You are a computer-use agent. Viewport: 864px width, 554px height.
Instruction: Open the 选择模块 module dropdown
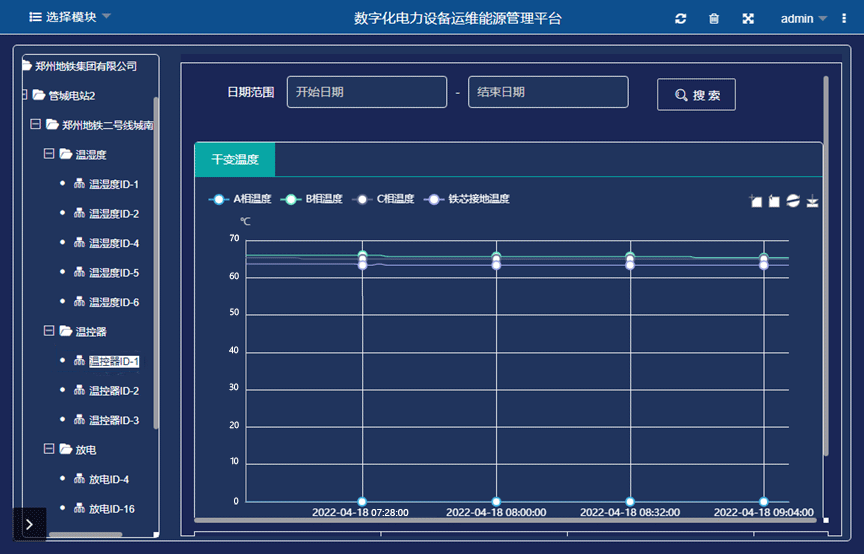[x=70, y=17]
